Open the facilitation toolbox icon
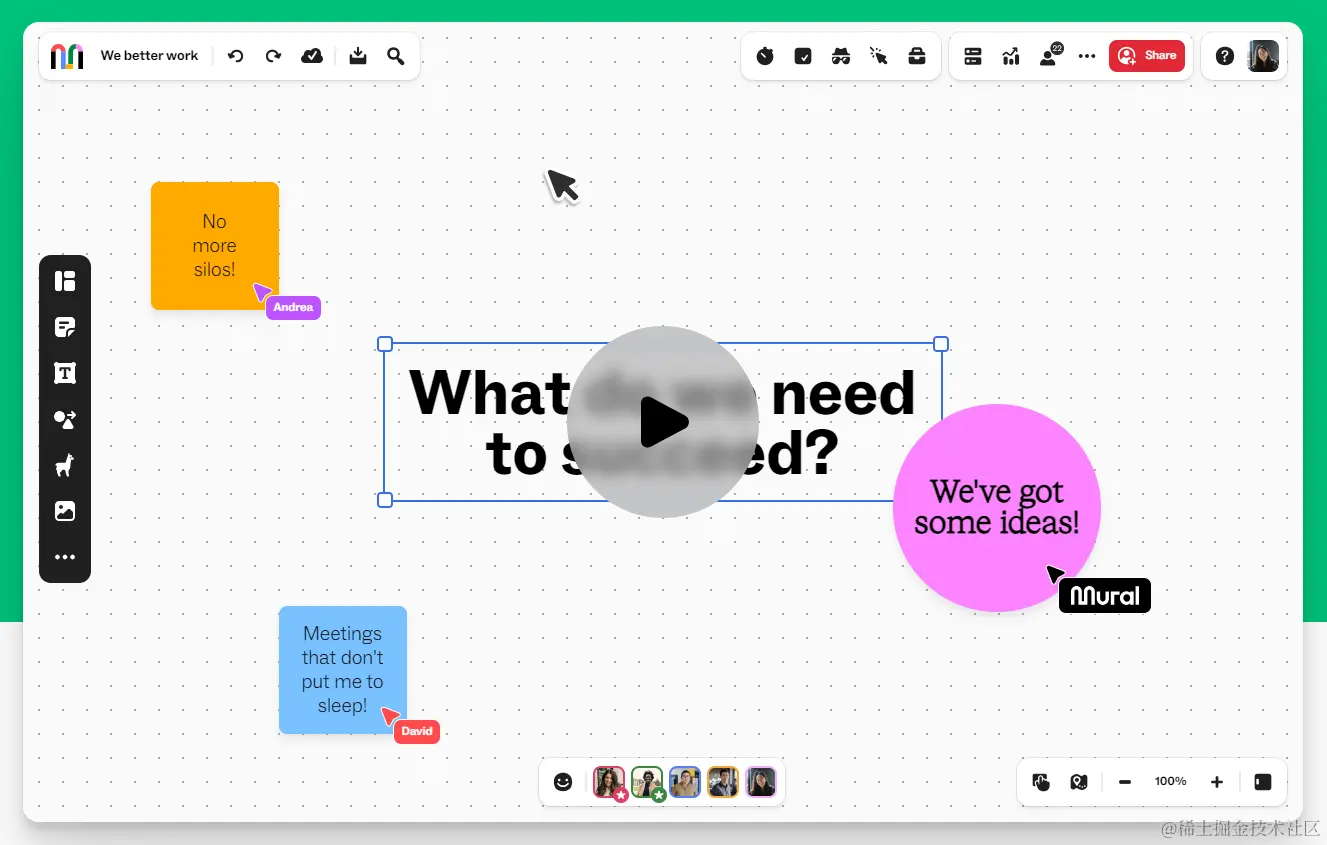1327x845 pixels. [x=917, y=56]
